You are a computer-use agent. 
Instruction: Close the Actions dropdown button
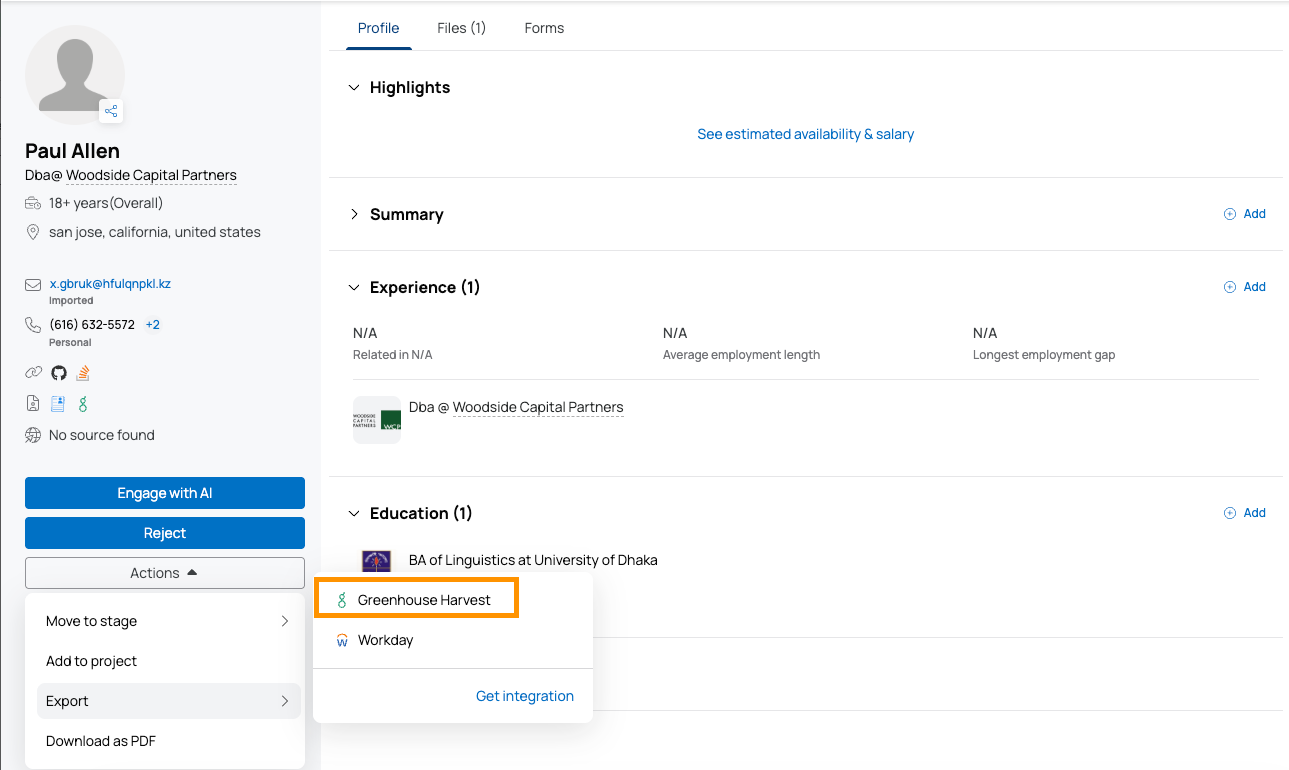[x=165, y=573]
